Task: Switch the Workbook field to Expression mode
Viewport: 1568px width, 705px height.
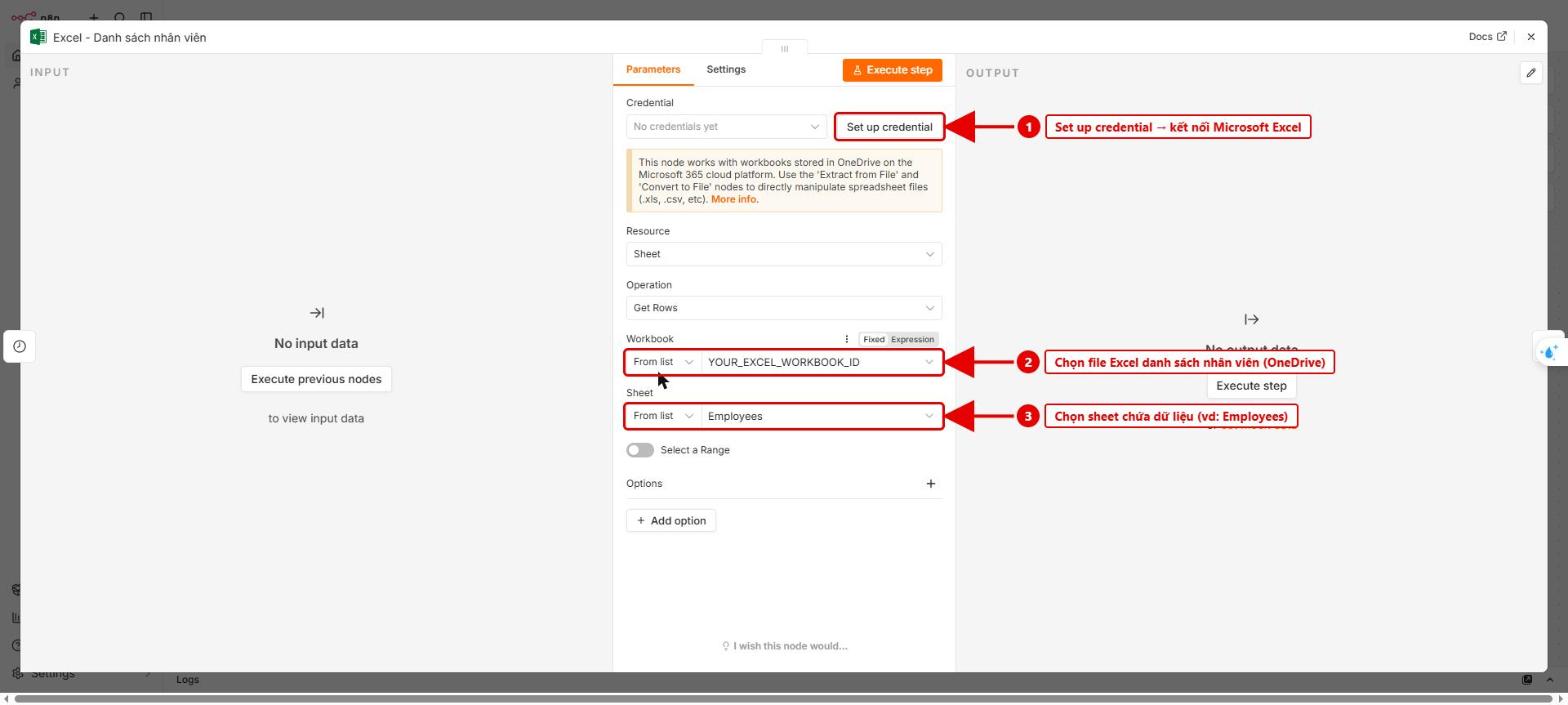Action: click(912, 339)
